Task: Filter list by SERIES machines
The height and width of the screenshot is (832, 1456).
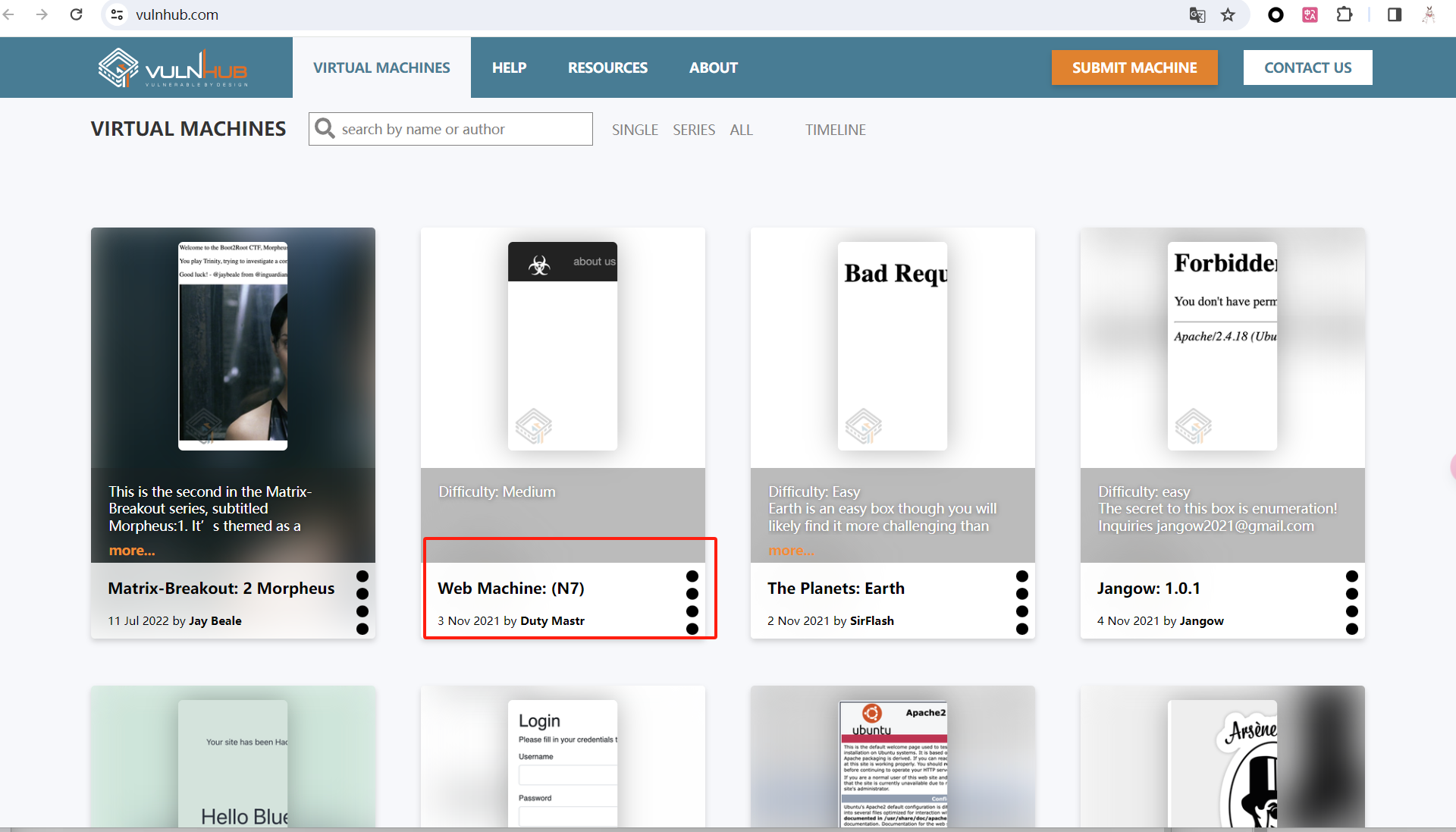Action: (x=694, y=130)
